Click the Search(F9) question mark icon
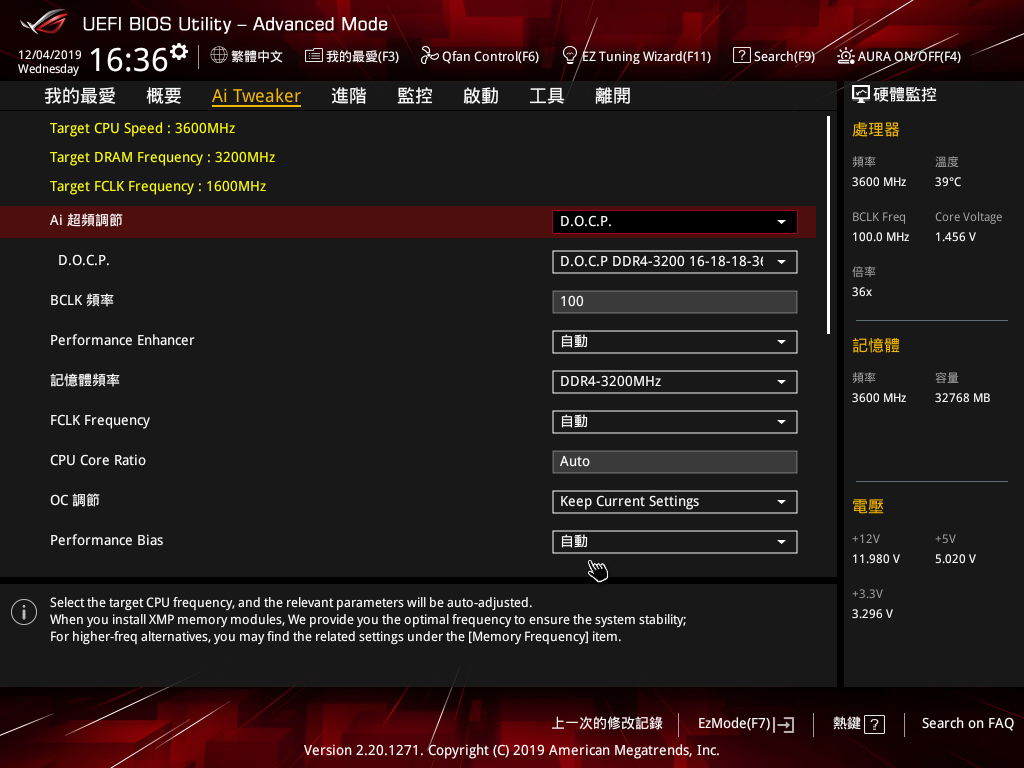This screenshot has height=768, width=1024. coord(741,56)
